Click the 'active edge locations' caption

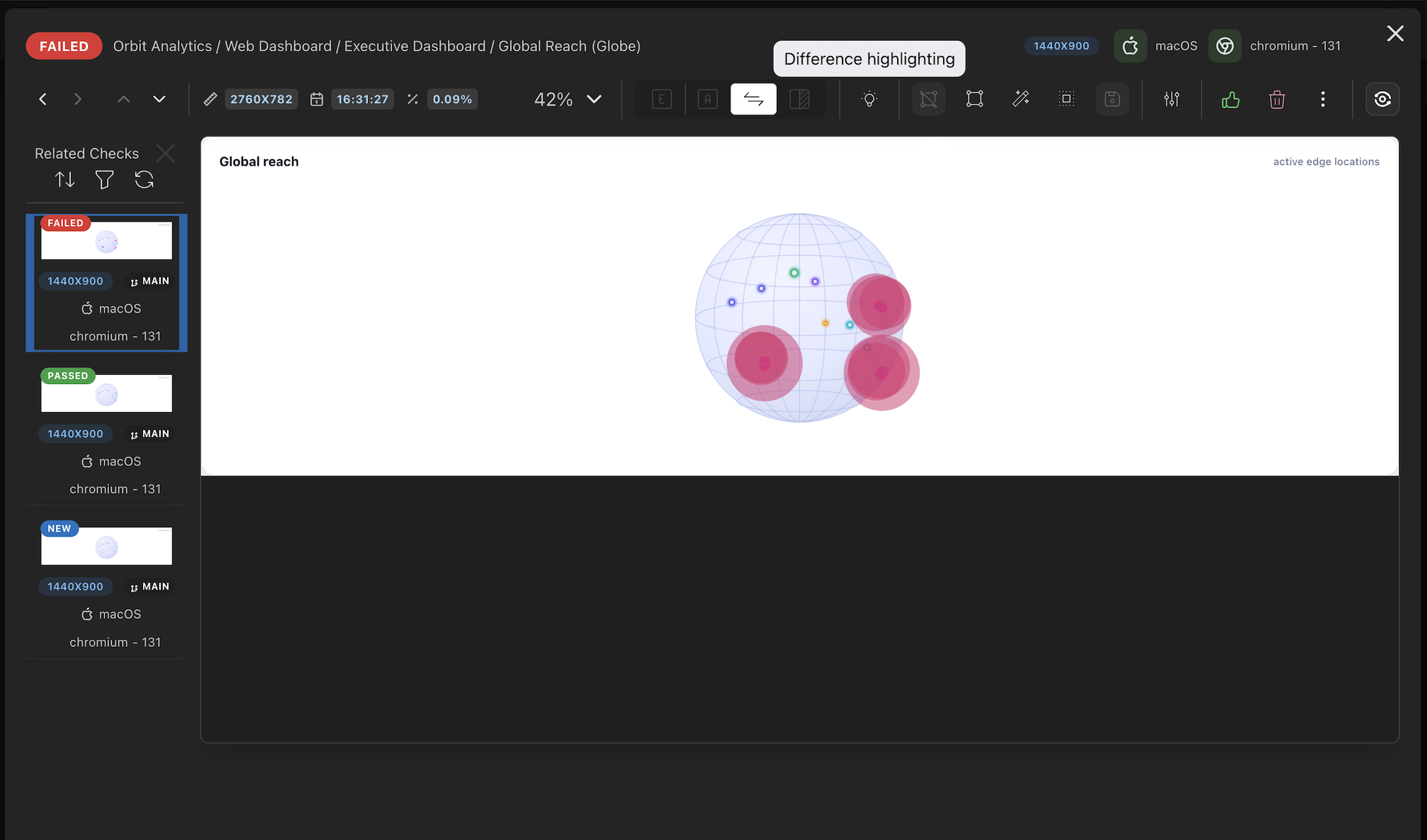(x=1326, y=162)
